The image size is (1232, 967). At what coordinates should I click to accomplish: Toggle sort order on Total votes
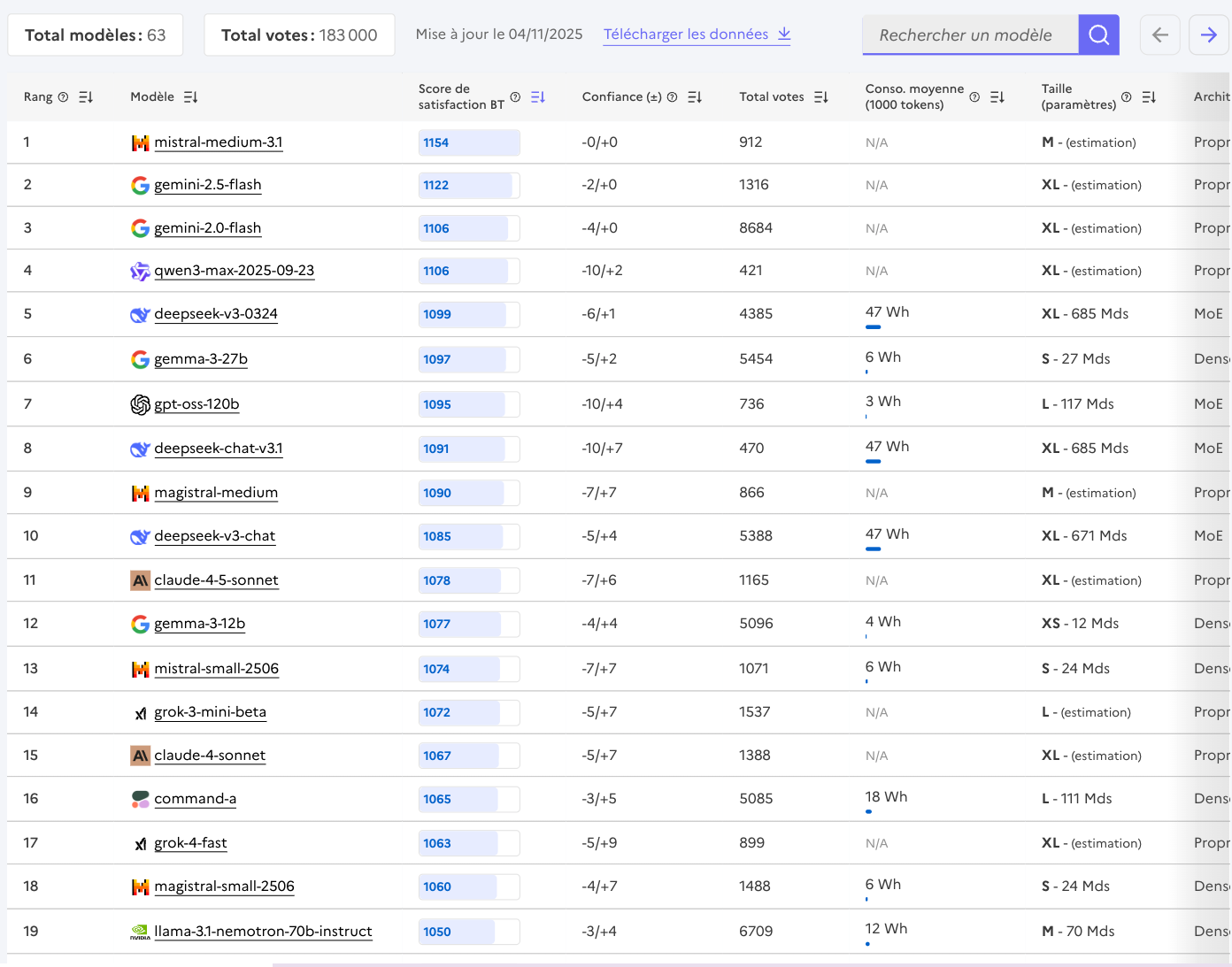(x=821, y=97)
